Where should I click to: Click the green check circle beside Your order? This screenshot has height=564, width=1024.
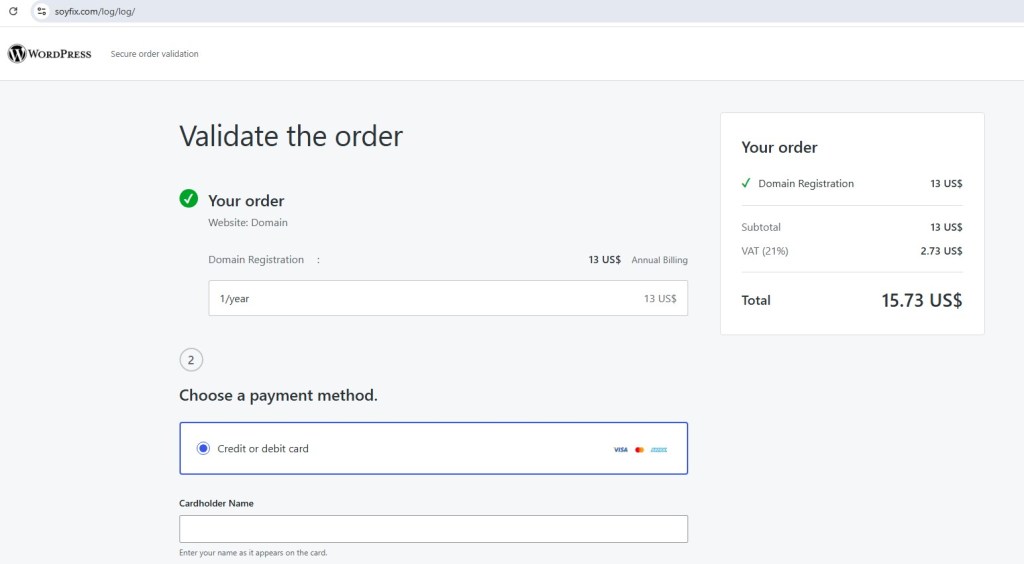[189, 199]
